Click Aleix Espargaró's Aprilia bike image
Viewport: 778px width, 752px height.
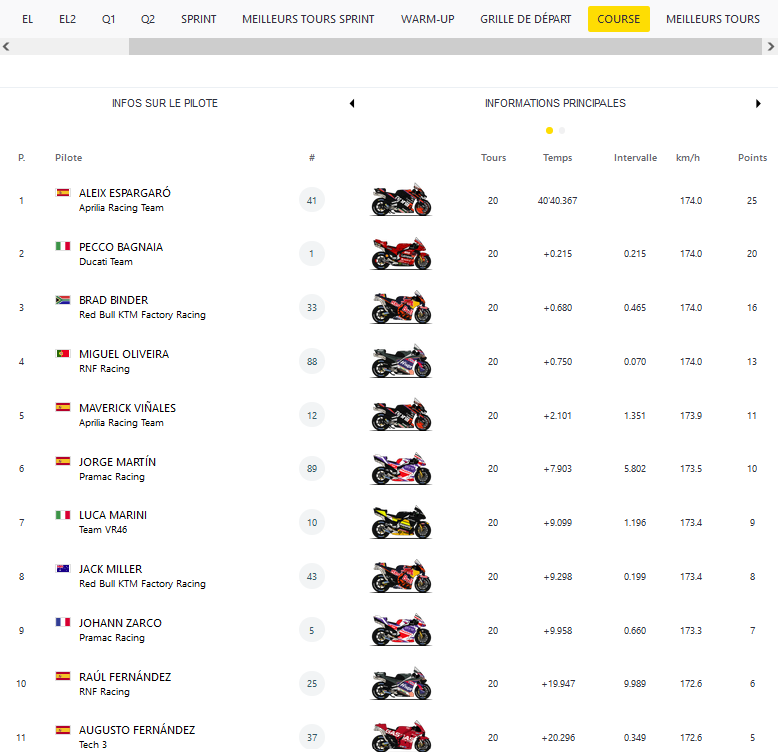(401, 200)
